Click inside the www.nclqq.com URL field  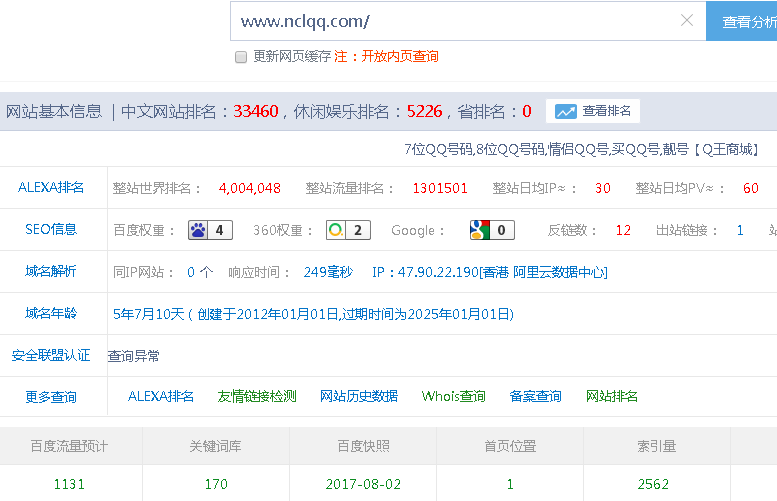(450, 21)
